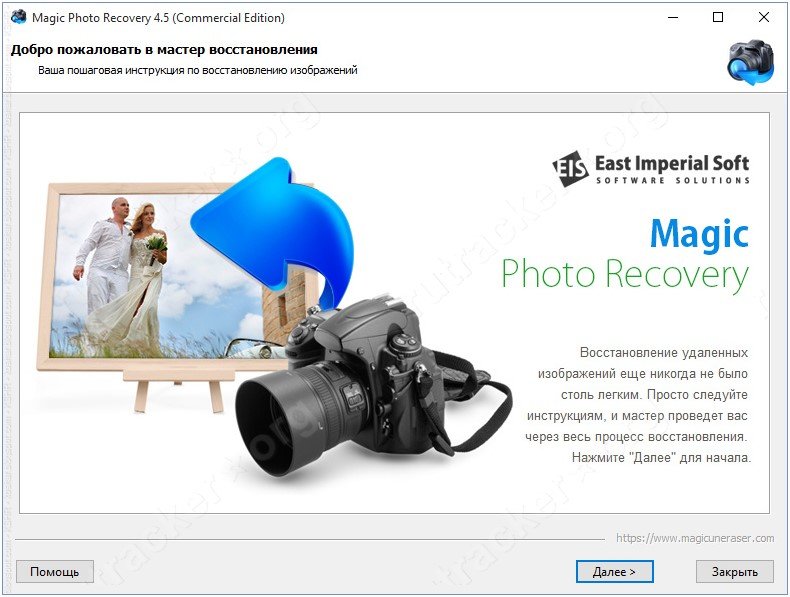Open help with the Помощь button
Viewport: 790px width, 597px height.
[x=55, y=572]
